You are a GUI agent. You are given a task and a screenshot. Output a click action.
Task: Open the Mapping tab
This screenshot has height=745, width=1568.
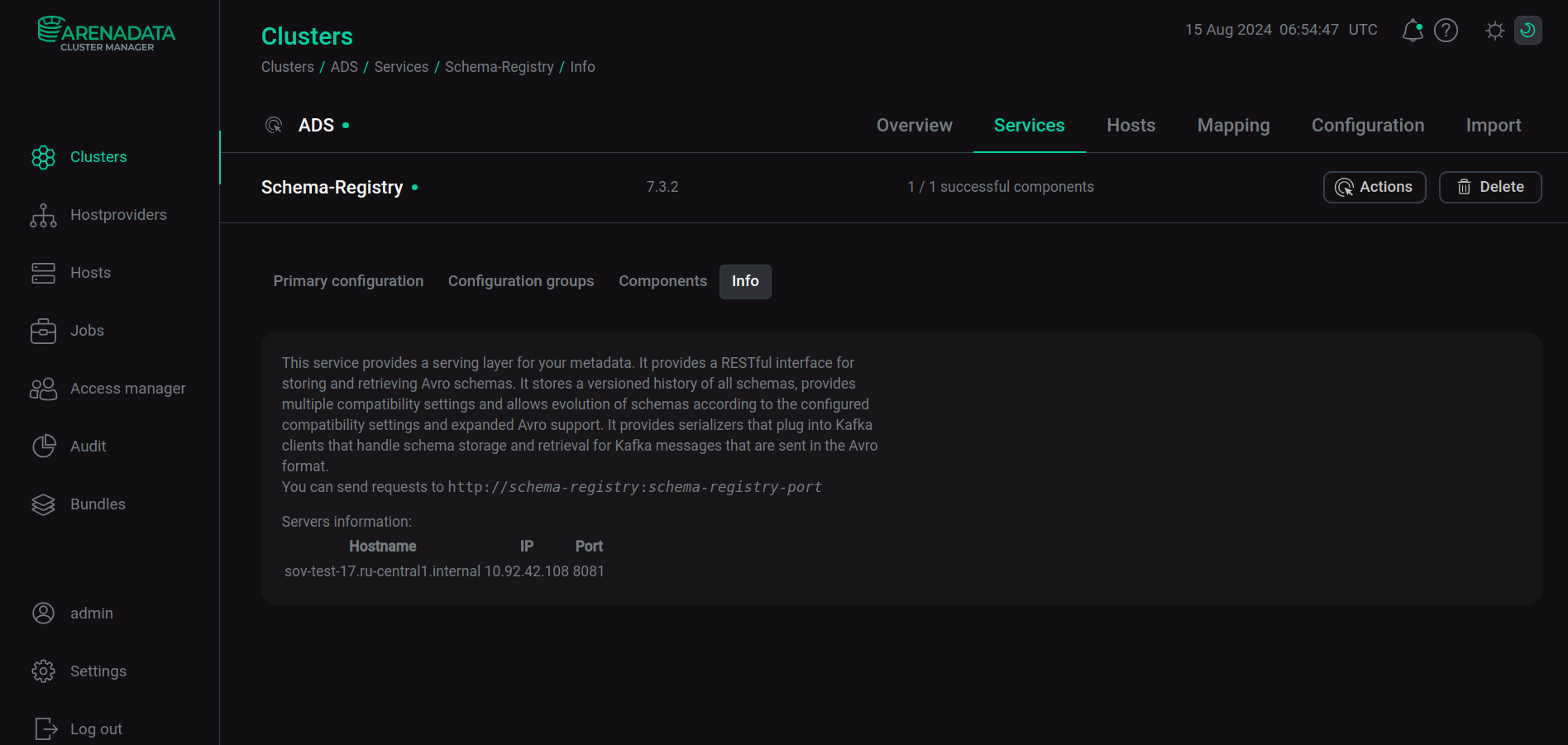(x=1234, y=126)
